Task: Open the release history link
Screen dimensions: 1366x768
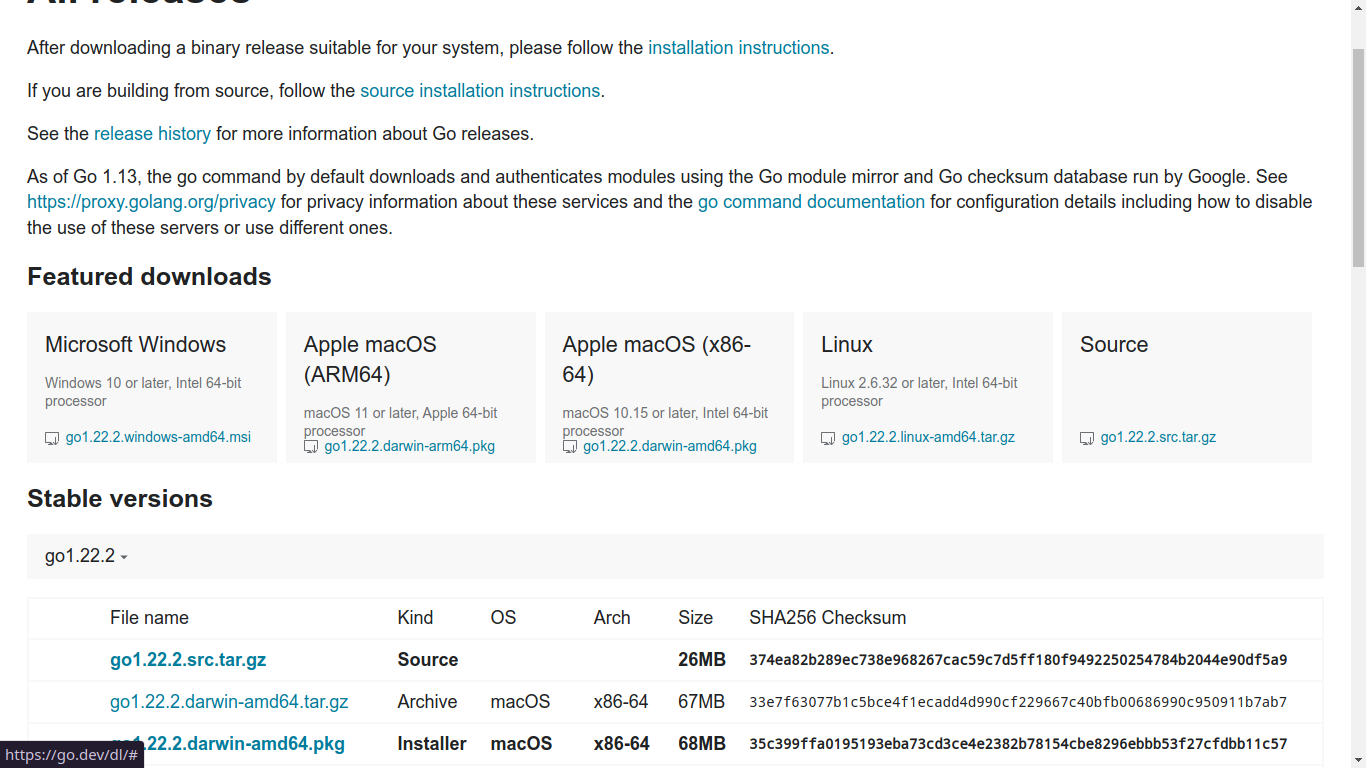Action: (152, 134)
